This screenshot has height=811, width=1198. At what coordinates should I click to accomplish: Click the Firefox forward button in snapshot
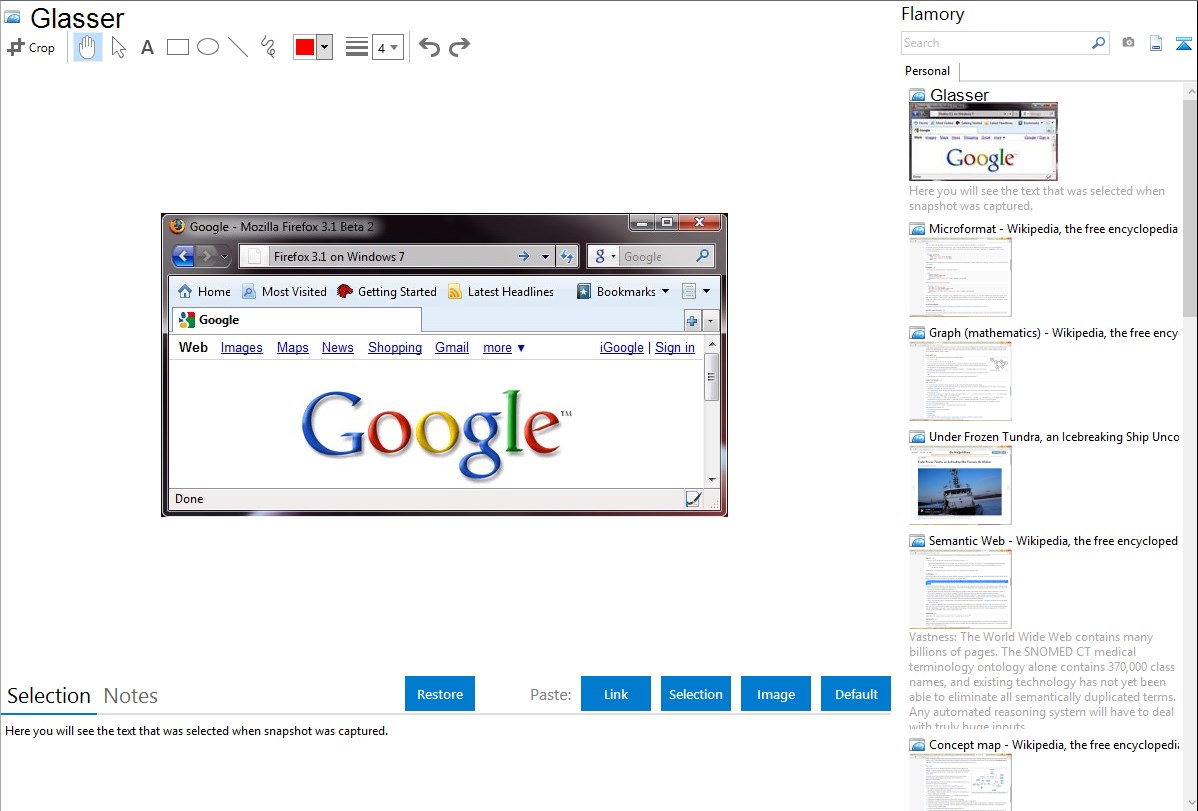206,256
